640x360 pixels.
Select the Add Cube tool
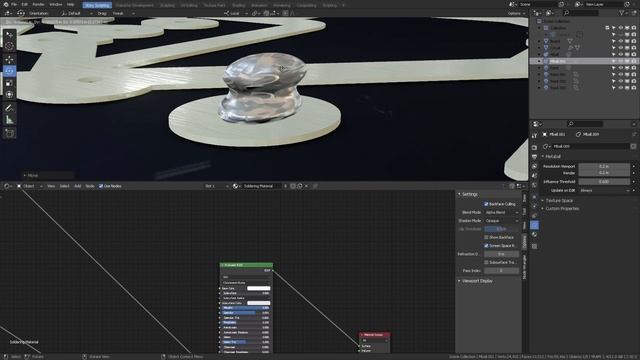coord(9,133)
